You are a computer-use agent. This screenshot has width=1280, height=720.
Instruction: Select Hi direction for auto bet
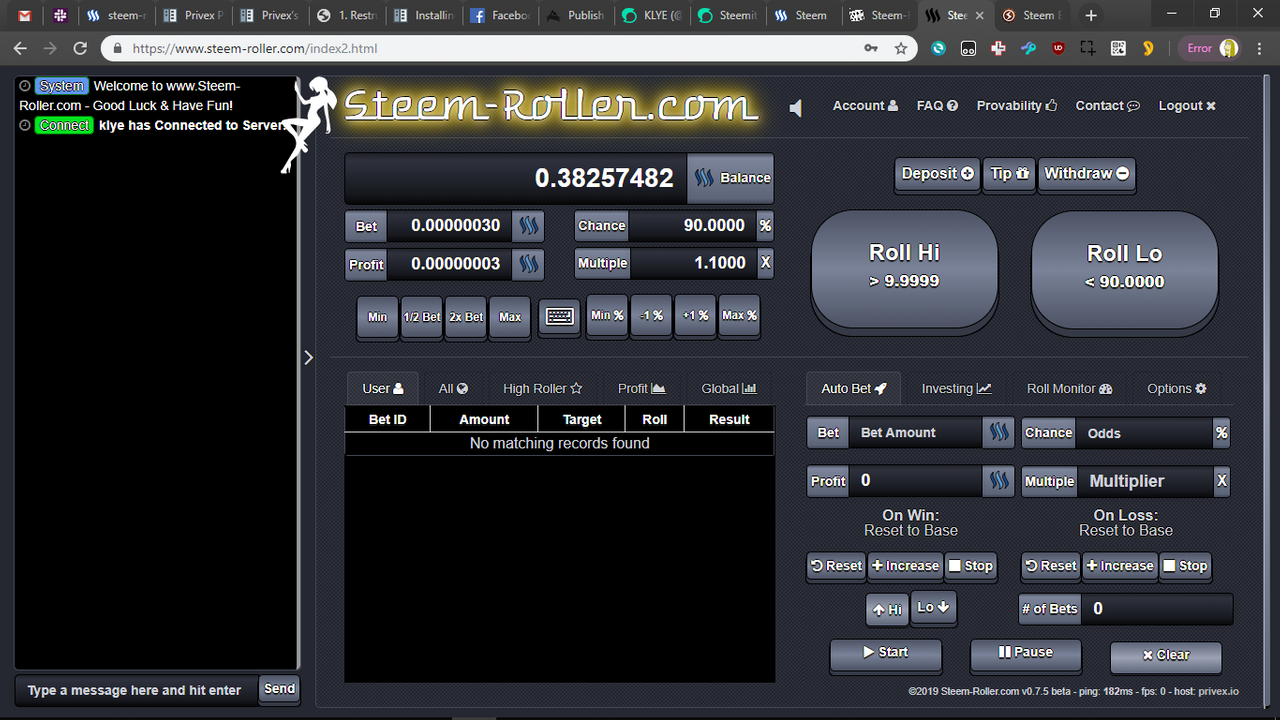coord(887,609)
